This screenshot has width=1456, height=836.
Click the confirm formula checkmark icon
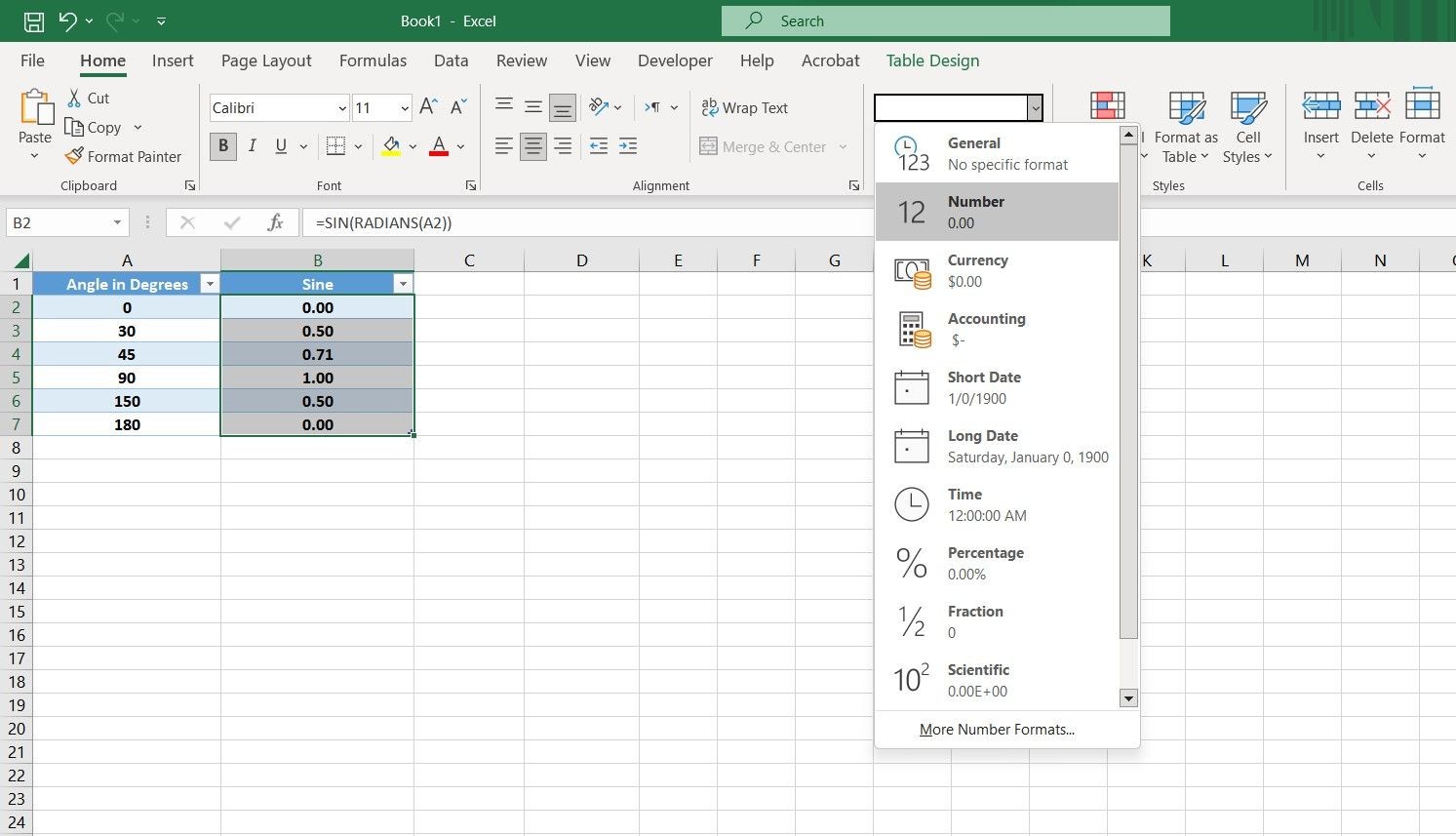[x=231, y=222]
